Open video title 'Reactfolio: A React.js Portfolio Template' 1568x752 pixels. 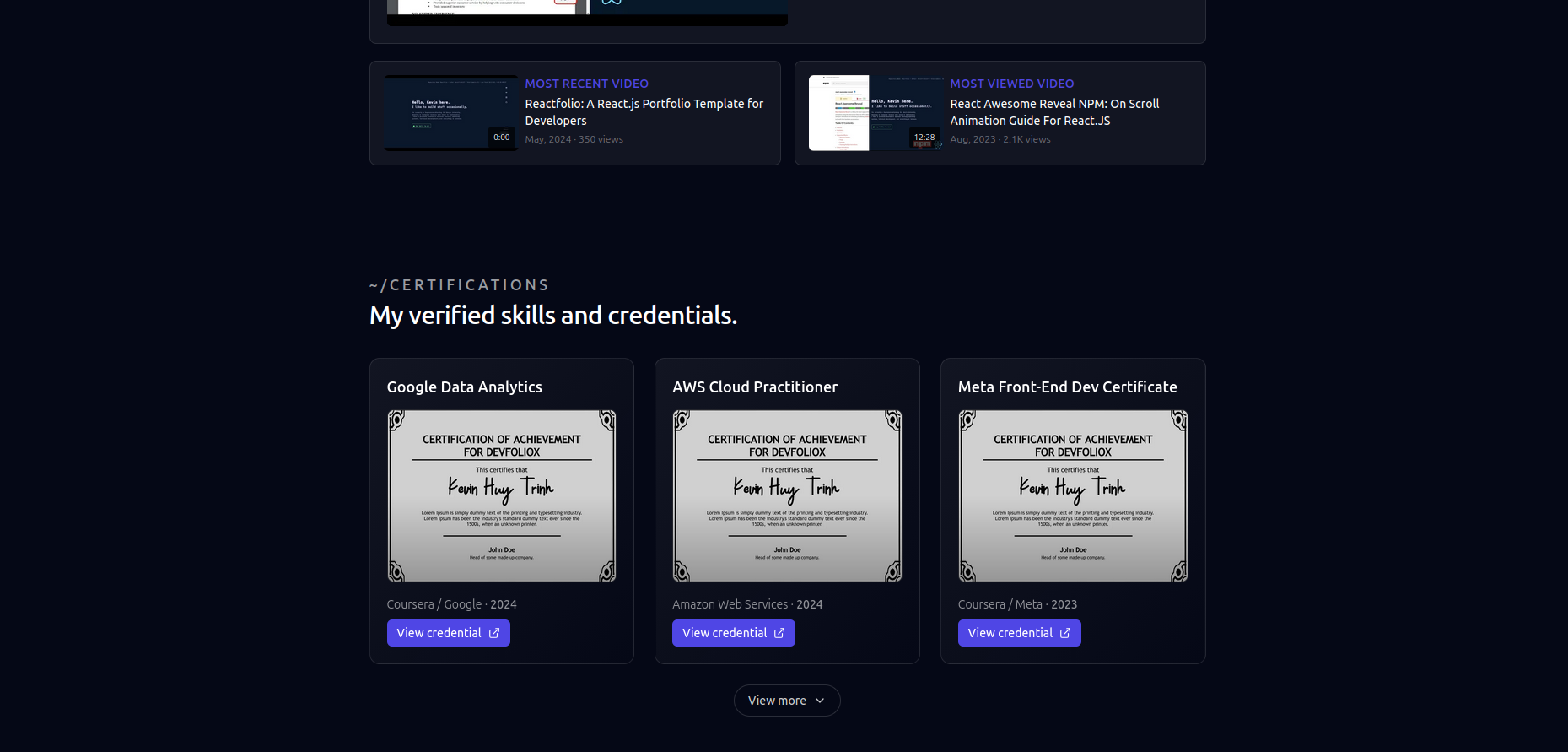click(644, 112)
